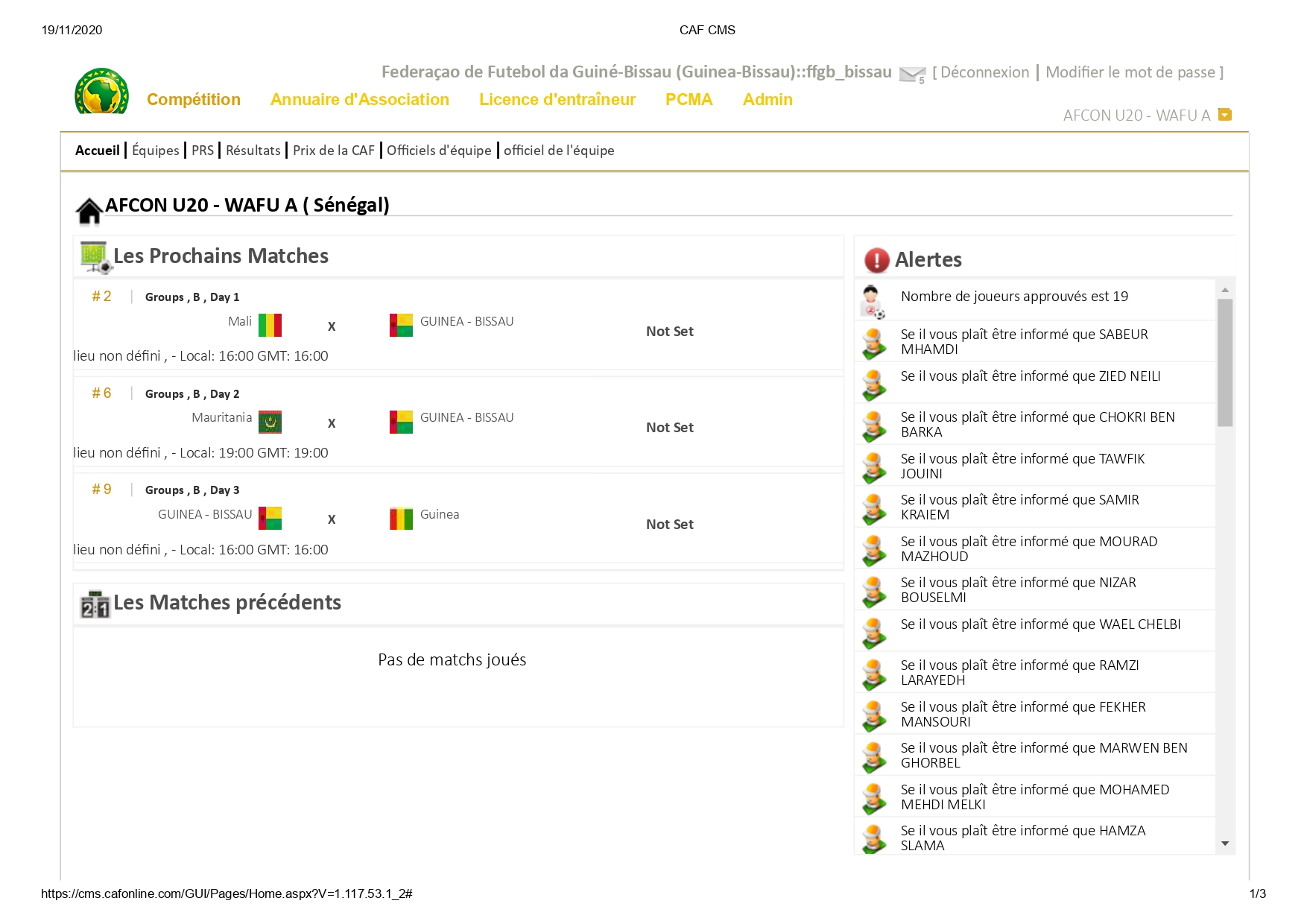
Task: Click Not Set for Mauritania match
Action: [x=670, y=428]
